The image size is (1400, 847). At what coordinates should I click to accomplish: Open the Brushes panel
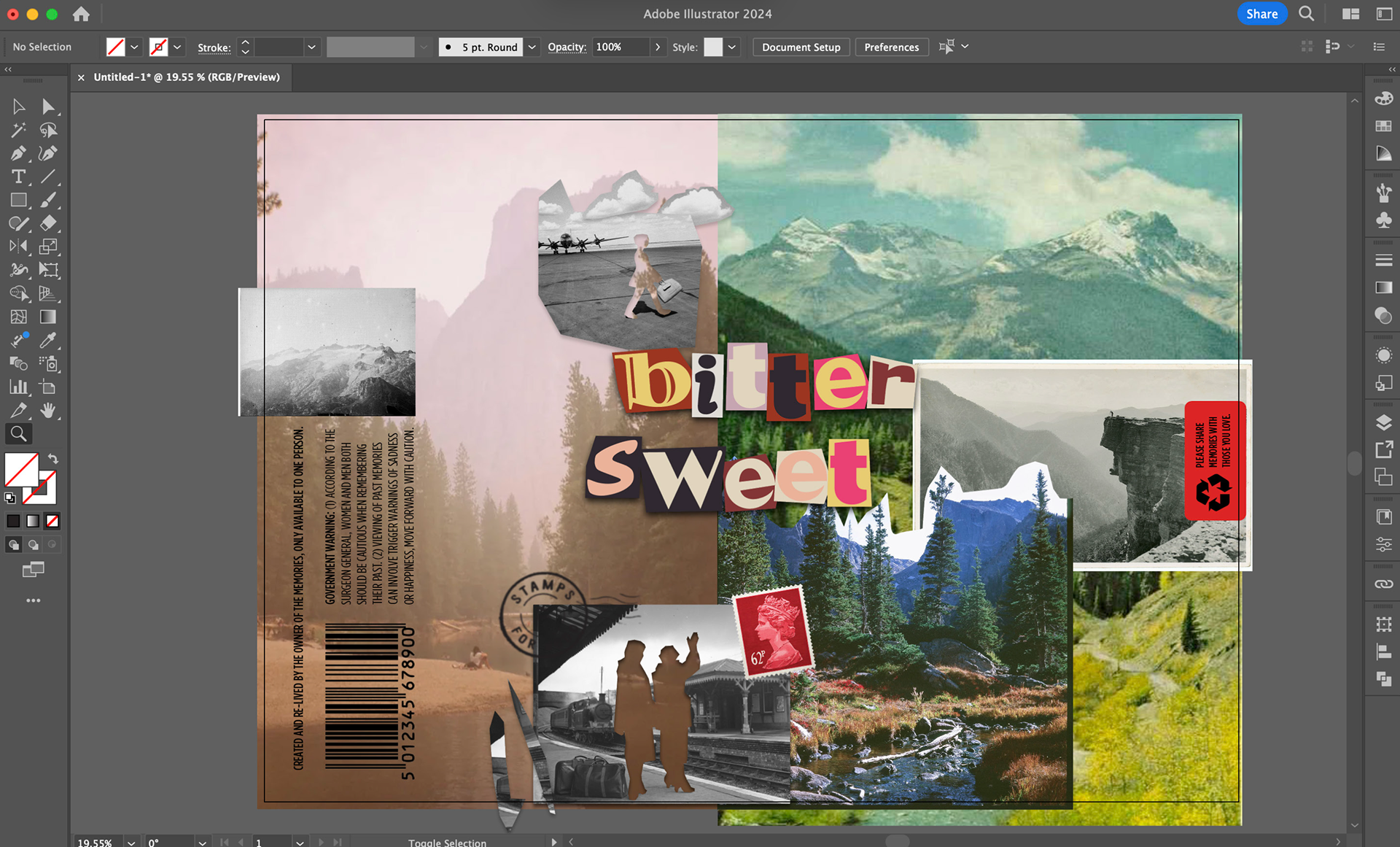tap(1383, 193)
